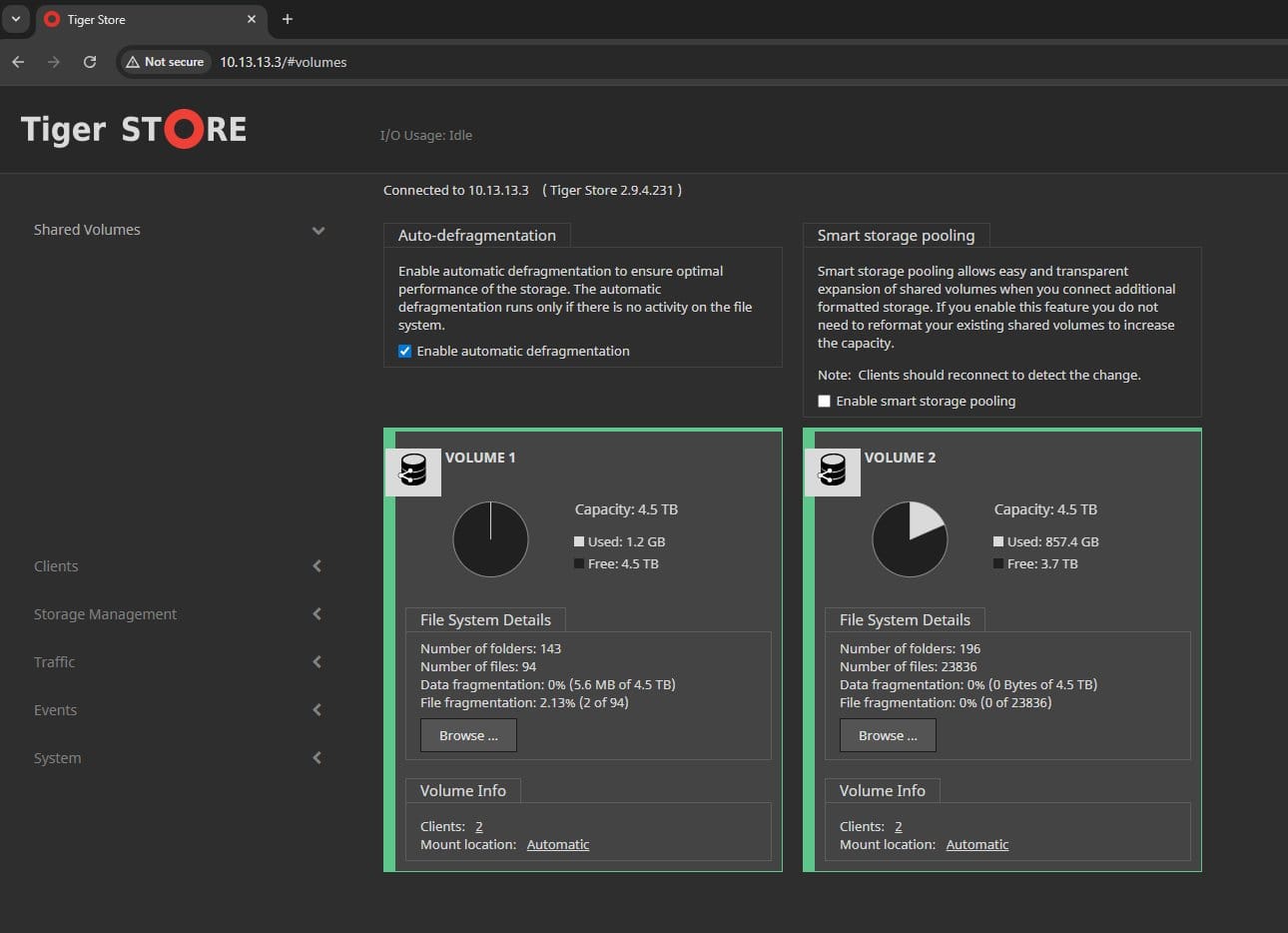Click the Not secure warning icon
Screen dimensions: 1288x933
[x=132, y=62]
